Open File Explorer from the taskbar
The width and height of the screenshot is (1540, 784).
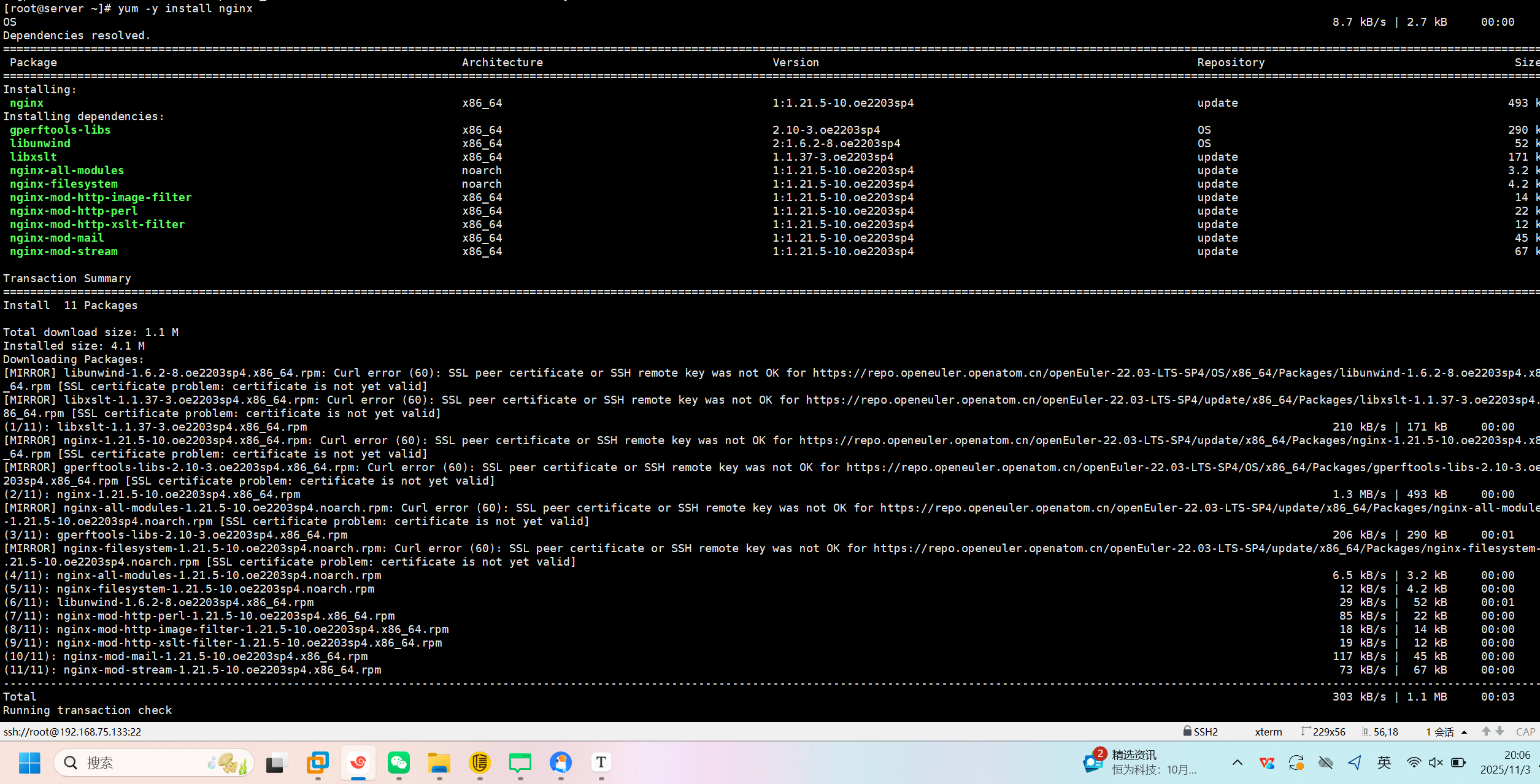(439, 763)
